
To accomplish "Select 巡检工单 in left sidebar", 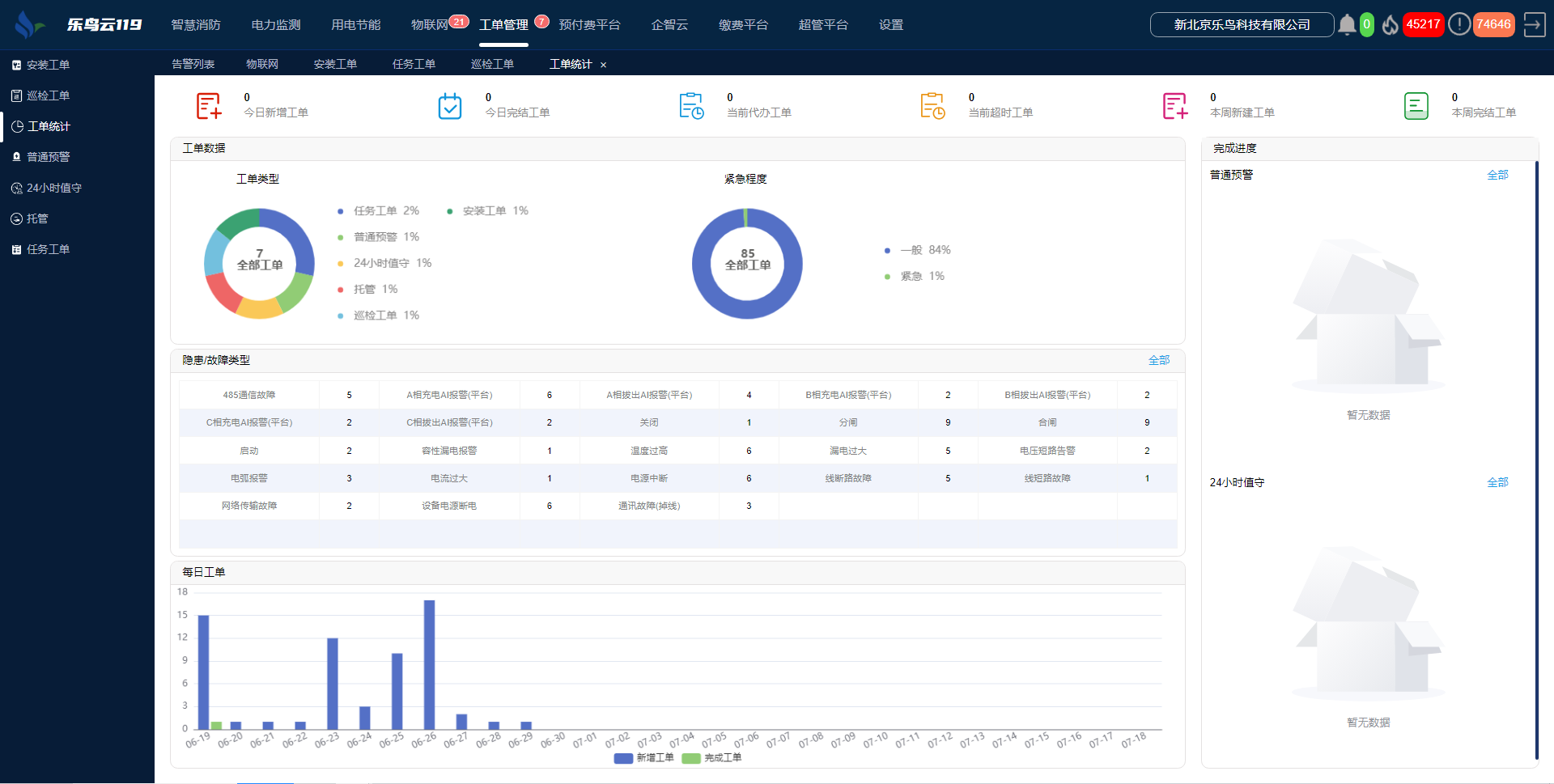I will point(48,95).
